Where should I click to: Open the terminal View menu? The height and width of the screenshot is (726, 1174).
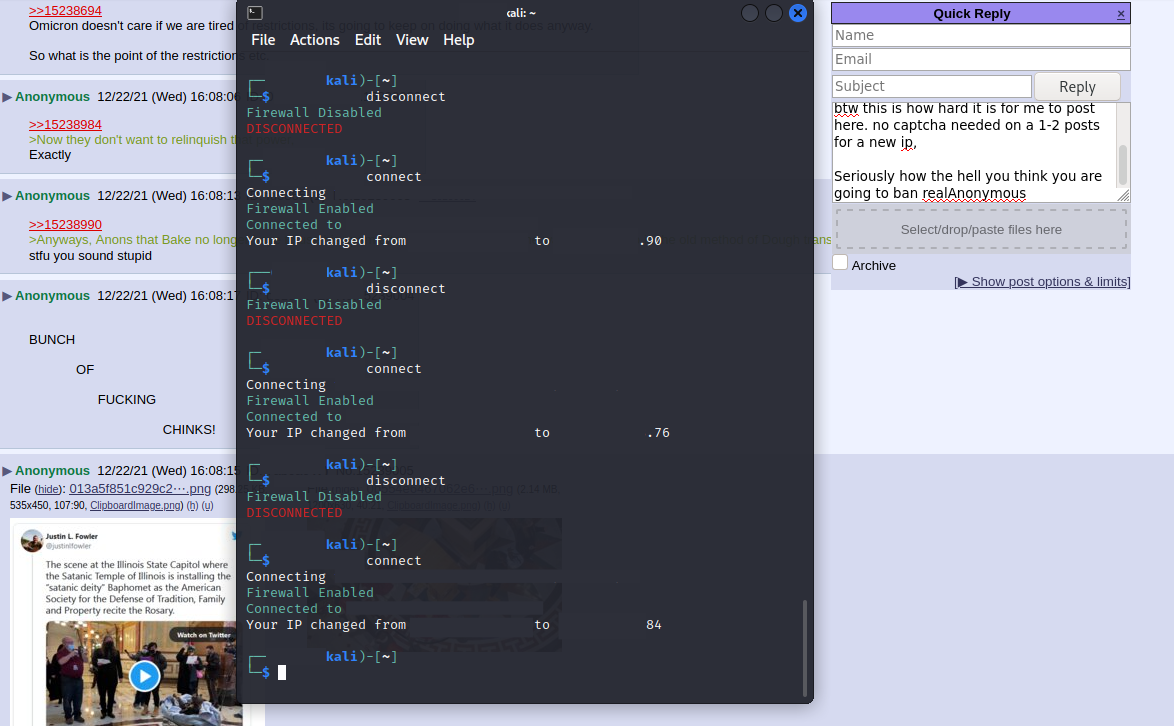coord(412,40)
